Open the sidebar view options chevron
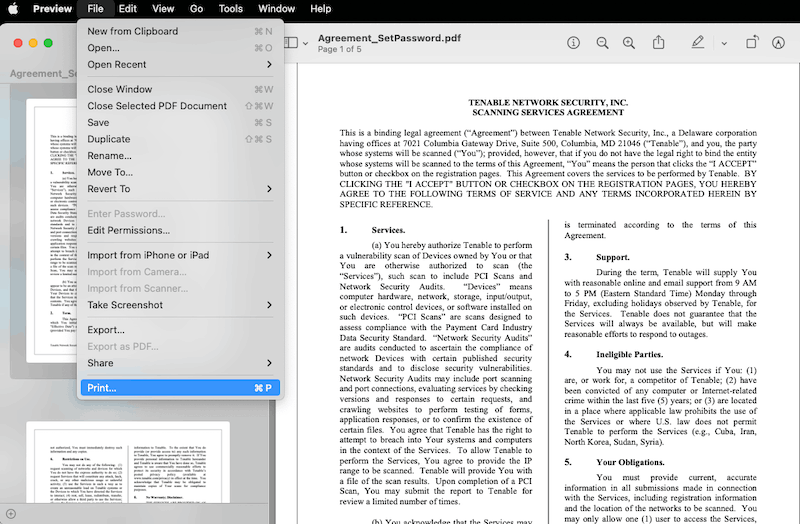This screenshot has width=800, height=524. 305,43
